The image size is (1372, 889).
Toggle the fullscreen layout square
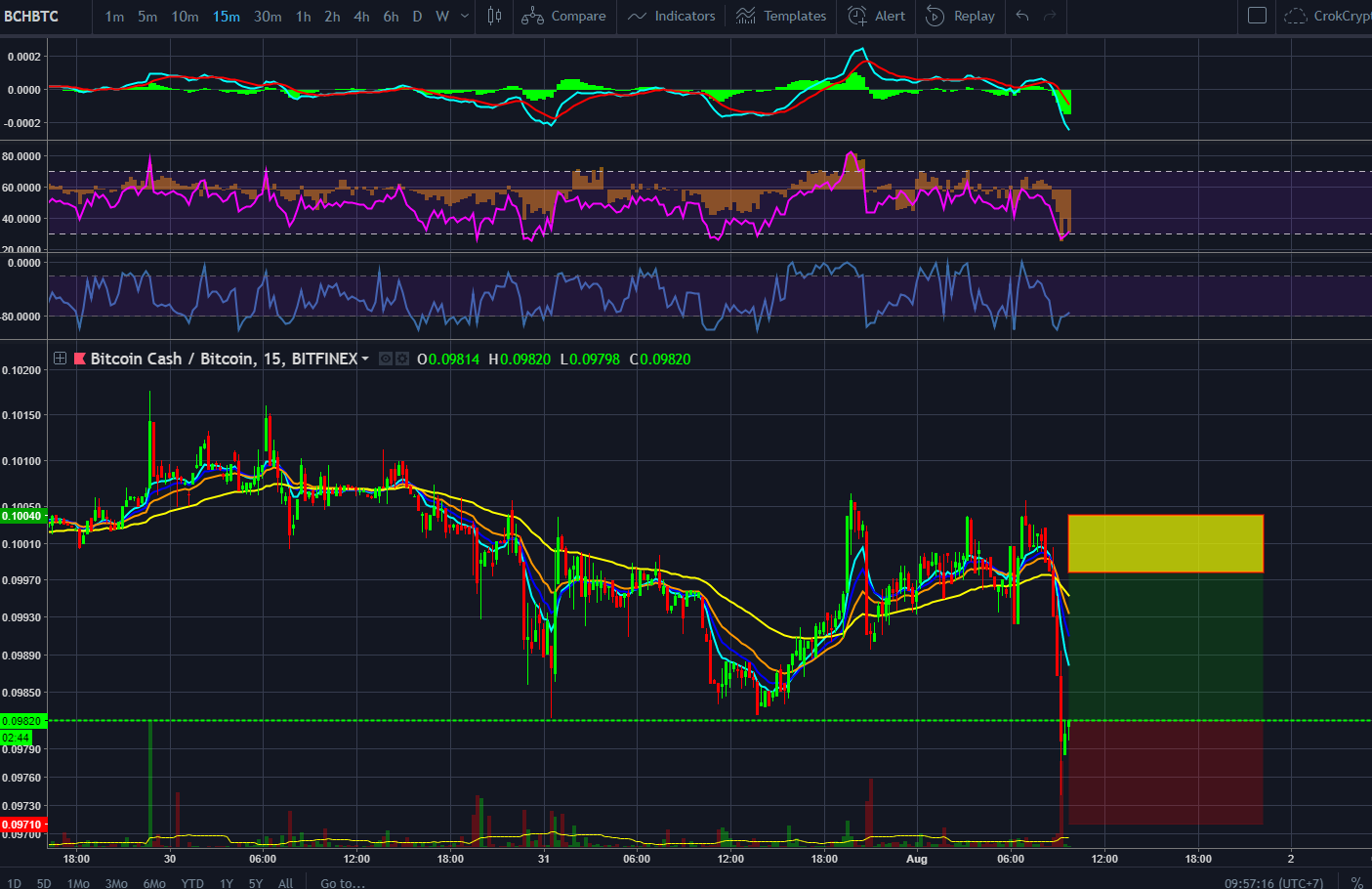point(1258,16)
